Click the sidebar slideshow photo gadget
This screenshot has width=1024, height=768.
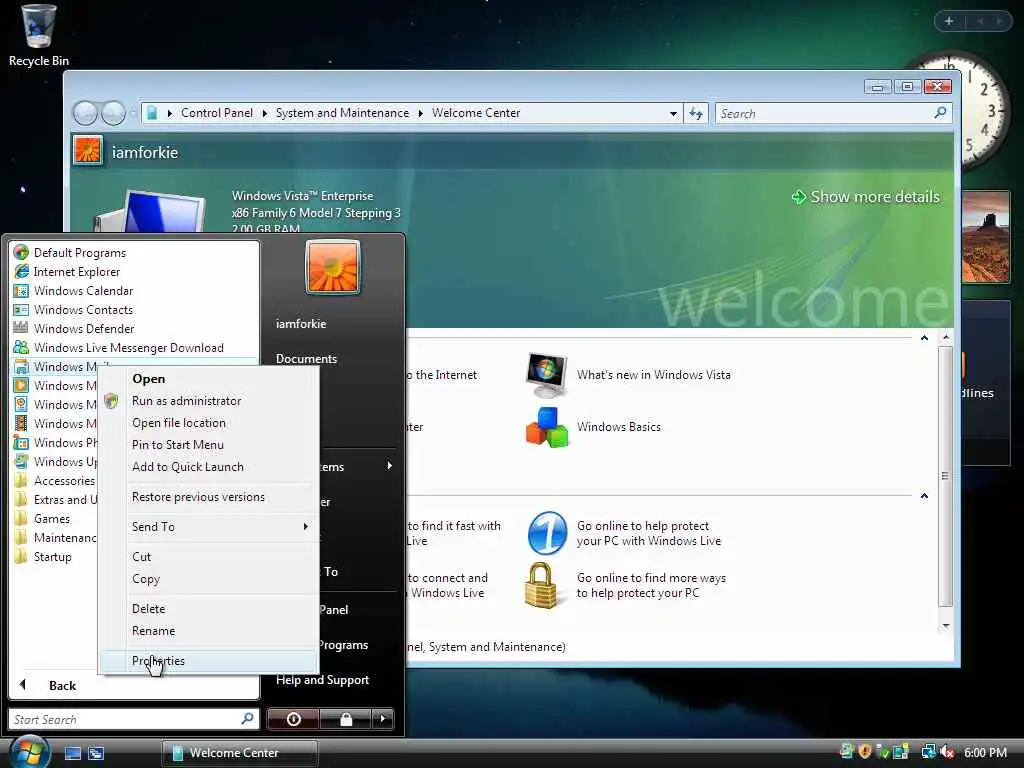[x=985, y=236]
